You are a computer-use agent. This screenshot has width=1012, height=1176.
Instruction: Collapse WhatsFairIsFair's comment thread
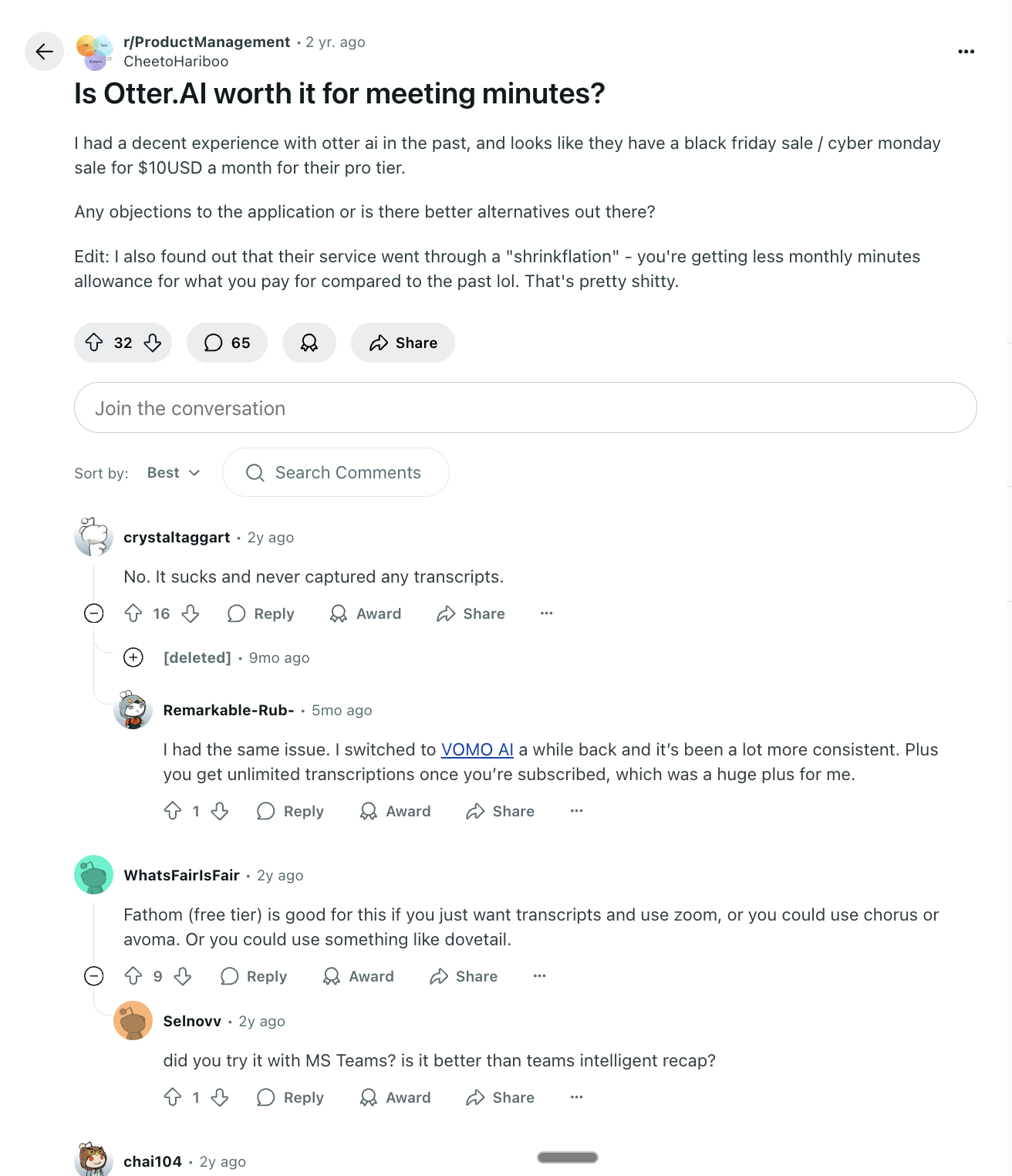coord(93,976)
